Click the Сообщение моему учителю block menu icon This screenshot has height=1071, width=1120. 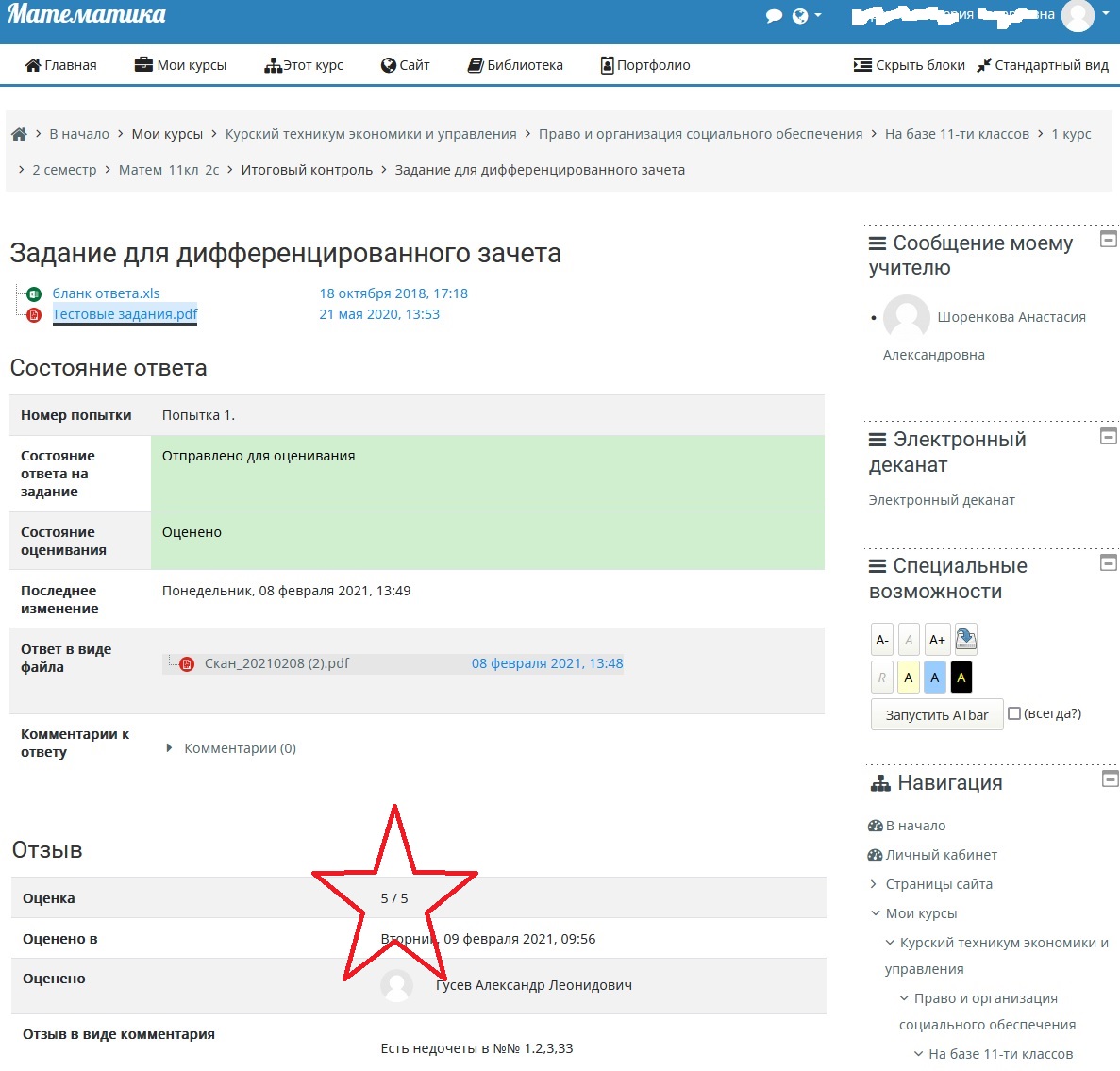878,243
